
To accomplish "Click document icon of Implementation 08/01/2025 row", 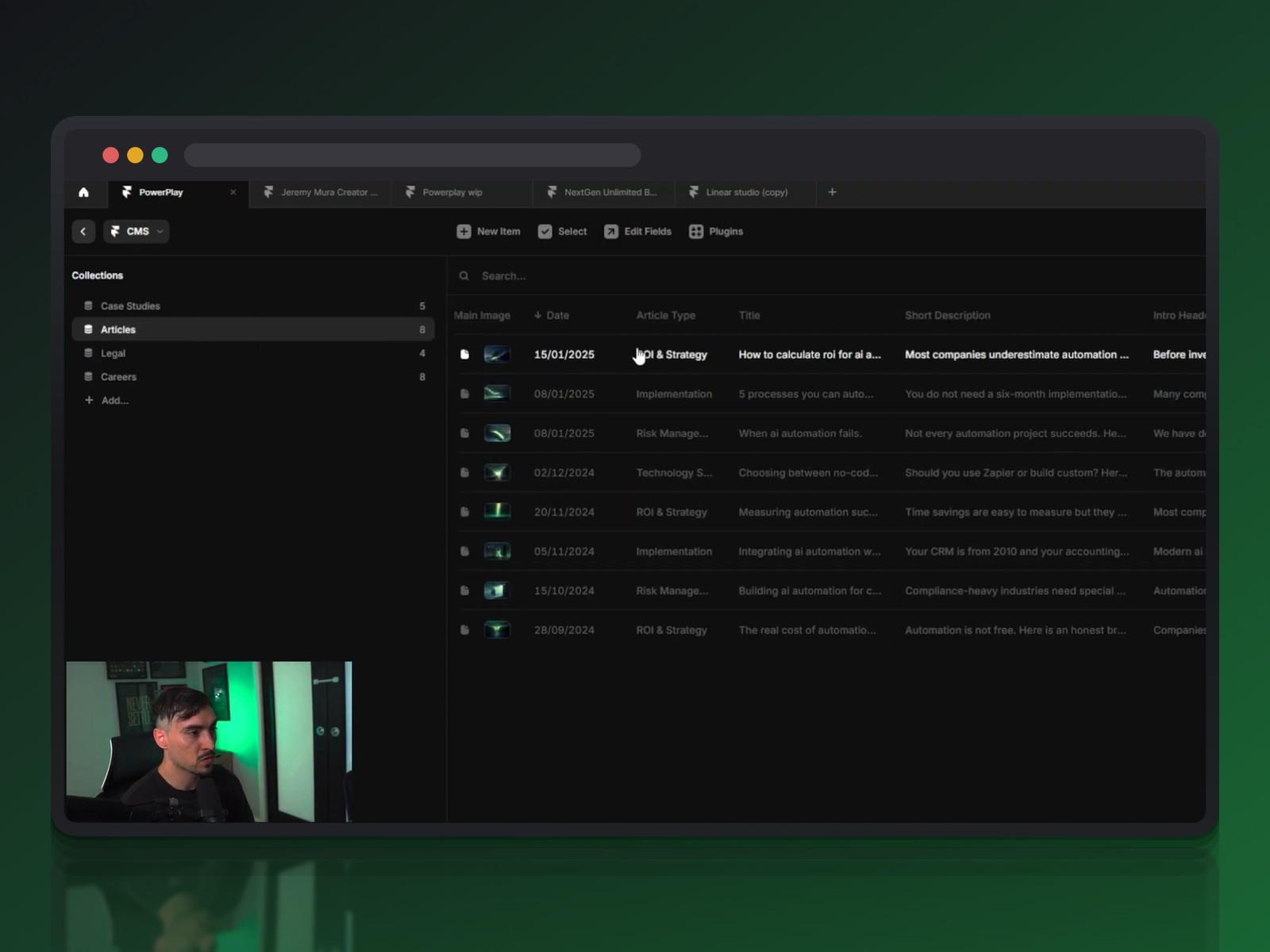I will [x=464, y=393].
